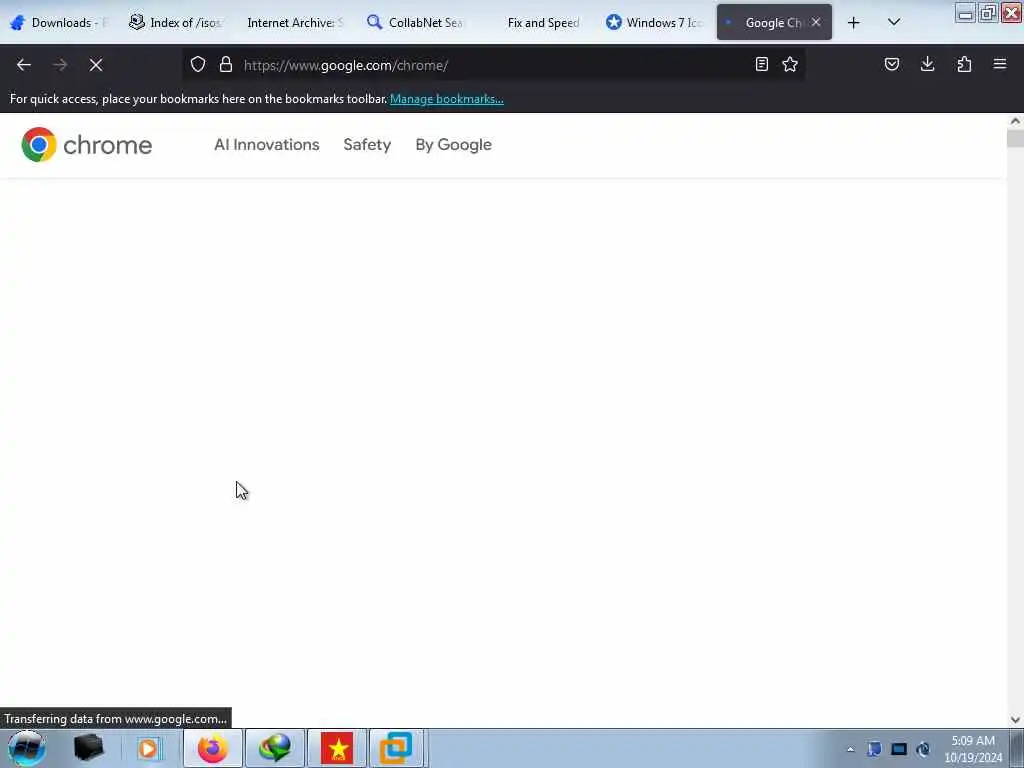This screenshot has height=768, width=1024.
Task: Show hidden system tray icons
Action: click(850, 750)
